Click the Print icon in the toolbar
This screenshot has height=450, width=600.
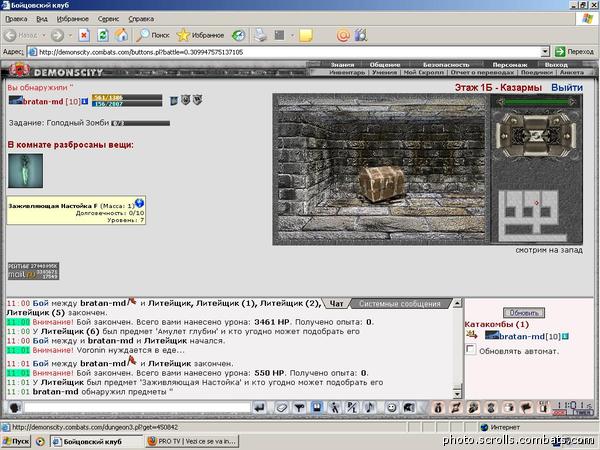[261, 35]
